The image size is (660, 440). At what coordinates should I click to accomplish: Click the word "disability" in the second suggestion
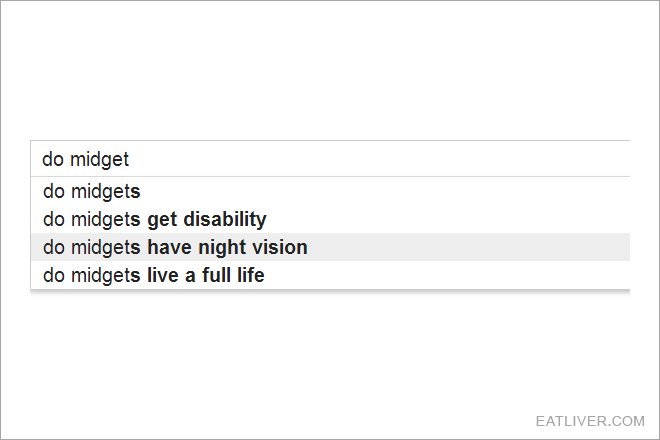pyautogui.click(x=225, y=220)
